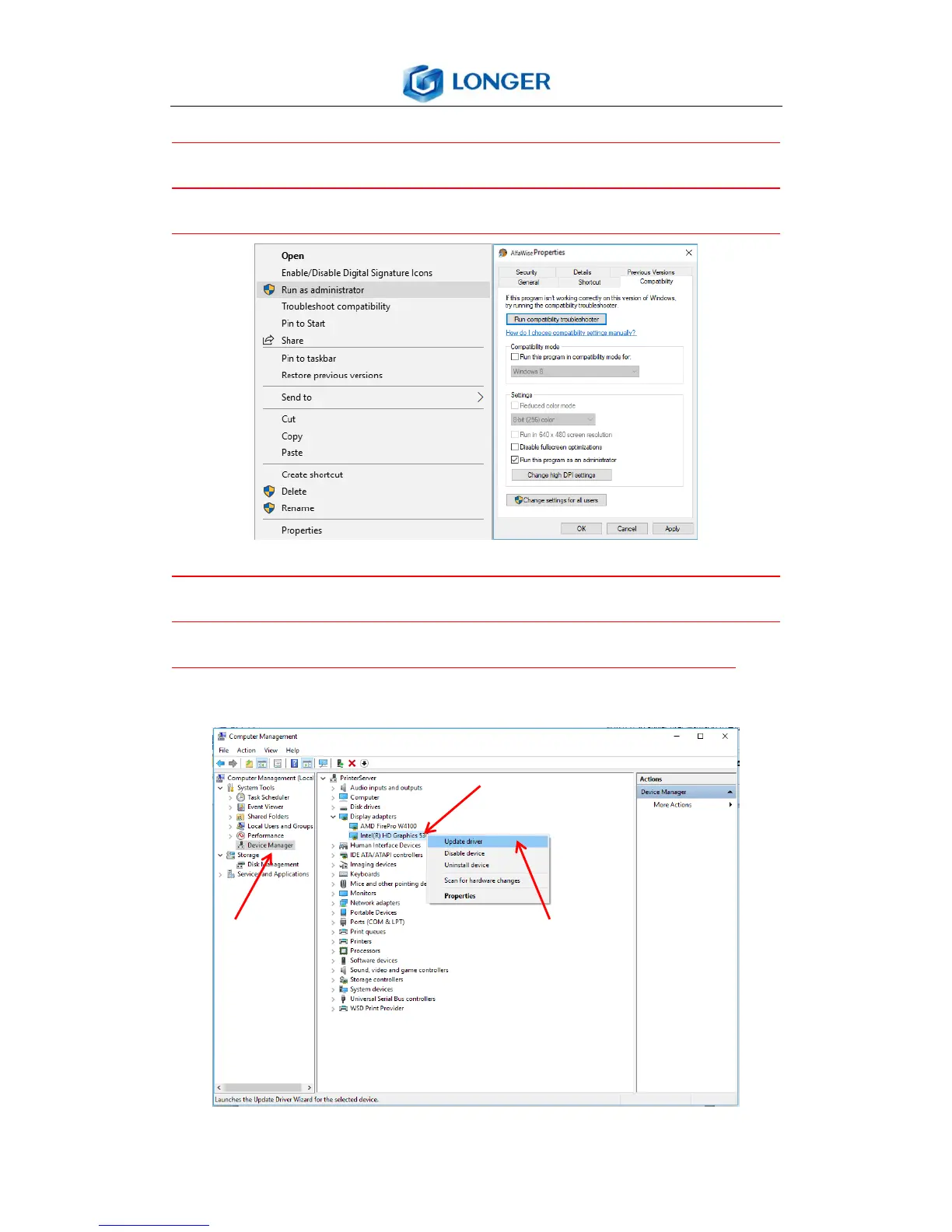The image size is (952, 1232).
Task: Click the Printers device icon
Action: point(343,941)
